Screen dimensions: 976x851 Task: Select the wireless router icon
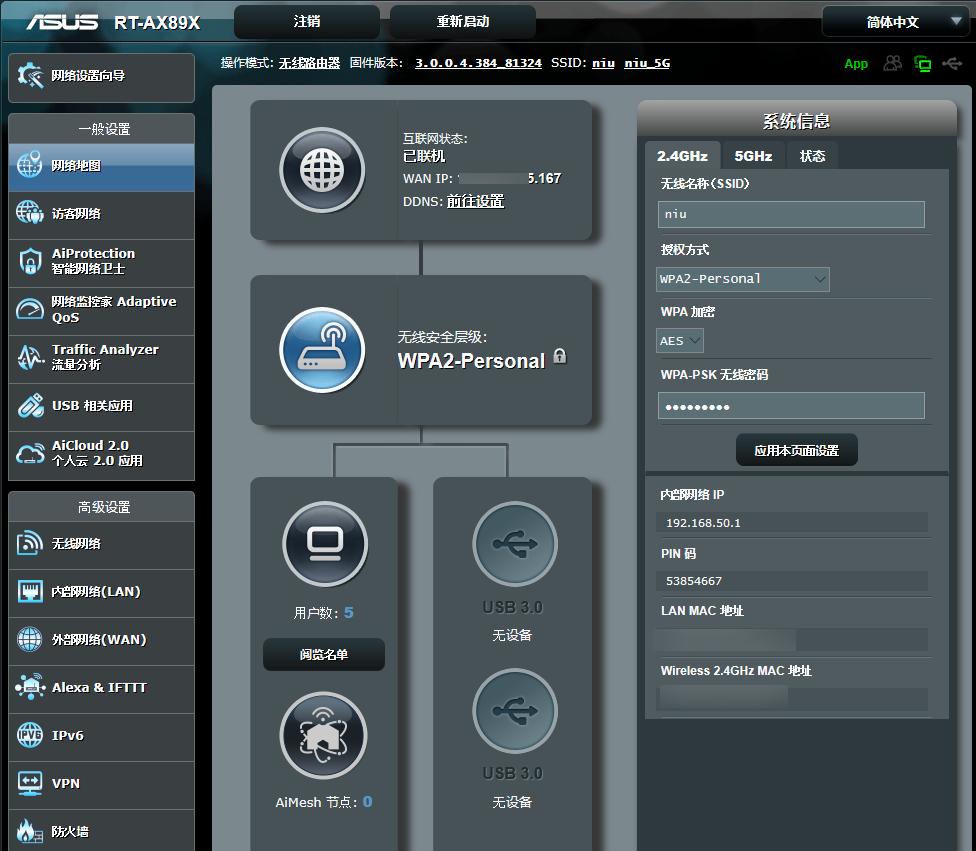click(x=322, y=349)
